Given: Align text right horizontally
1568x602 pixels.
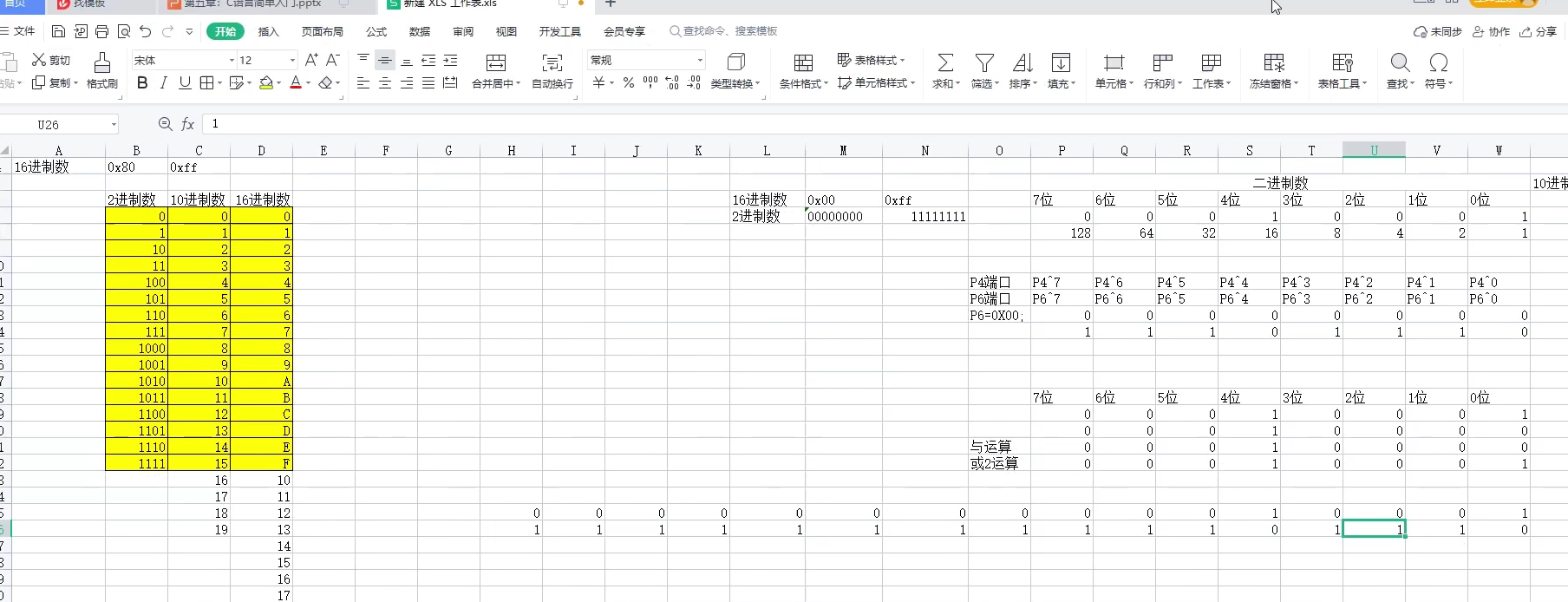Looking at the screenshot, I should (x=407, y=83).
